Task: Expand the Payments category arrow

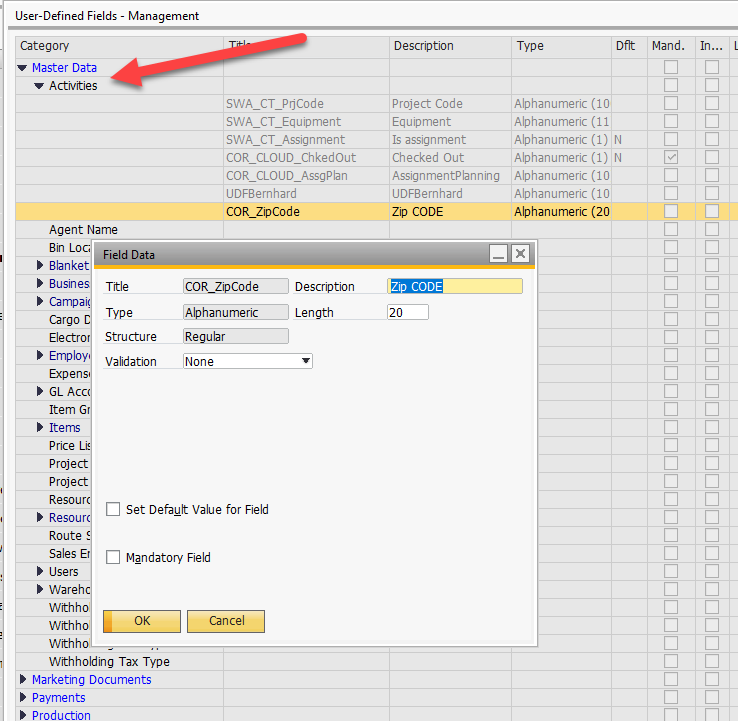Action: coord(23,697)
